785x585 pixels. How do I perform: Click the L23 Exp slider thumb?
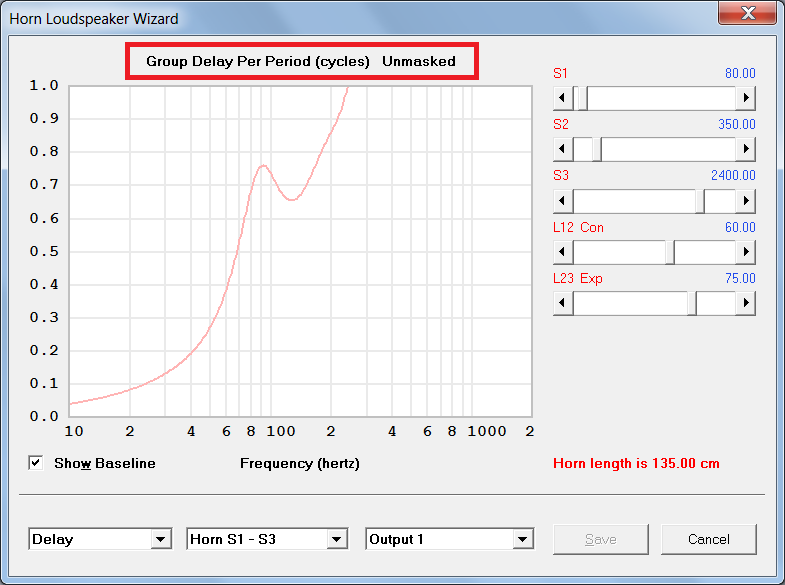[x=692, y=303]
